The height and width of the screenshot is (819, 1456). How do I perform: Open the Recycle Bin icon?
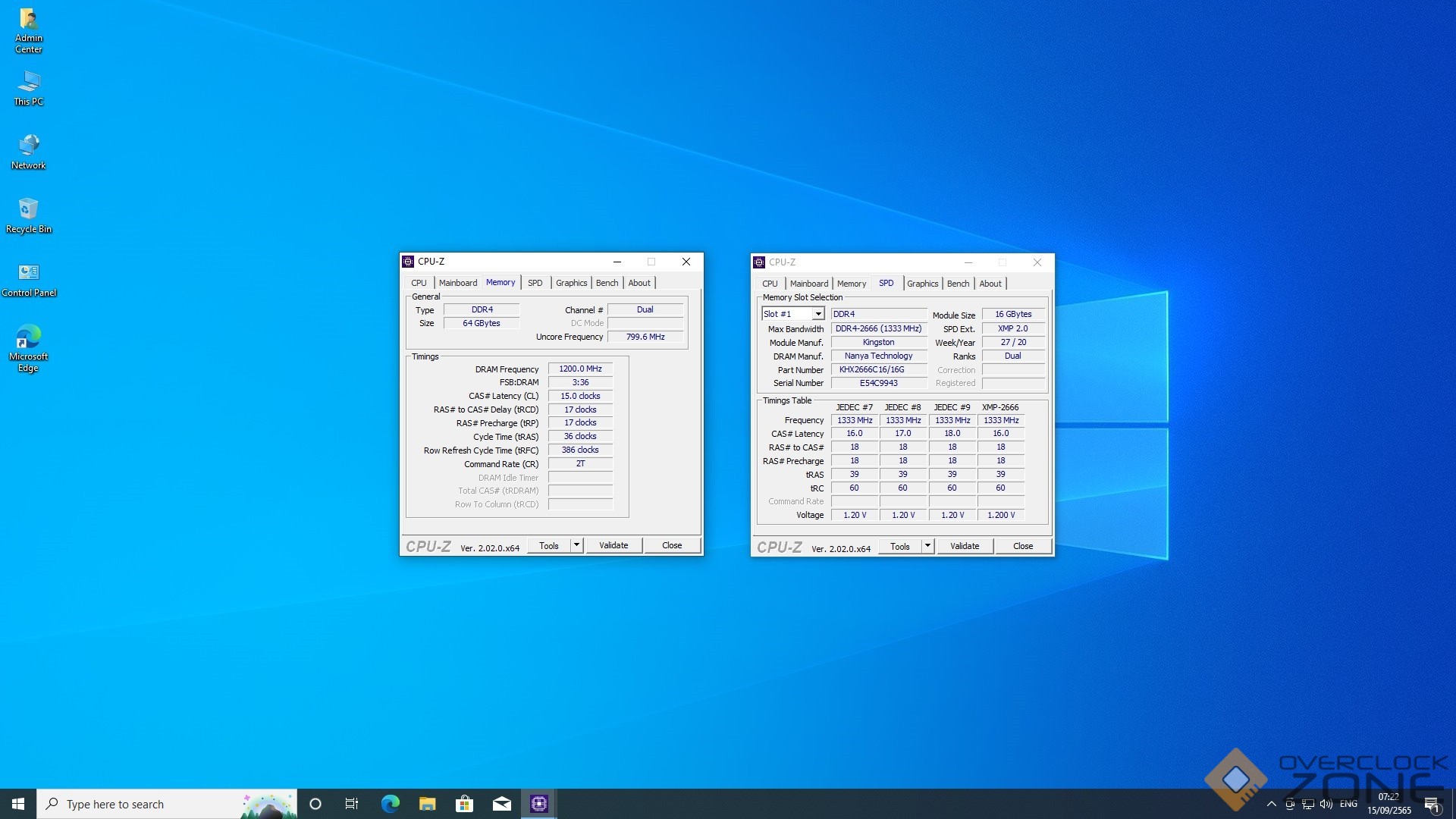coord(29,215)
